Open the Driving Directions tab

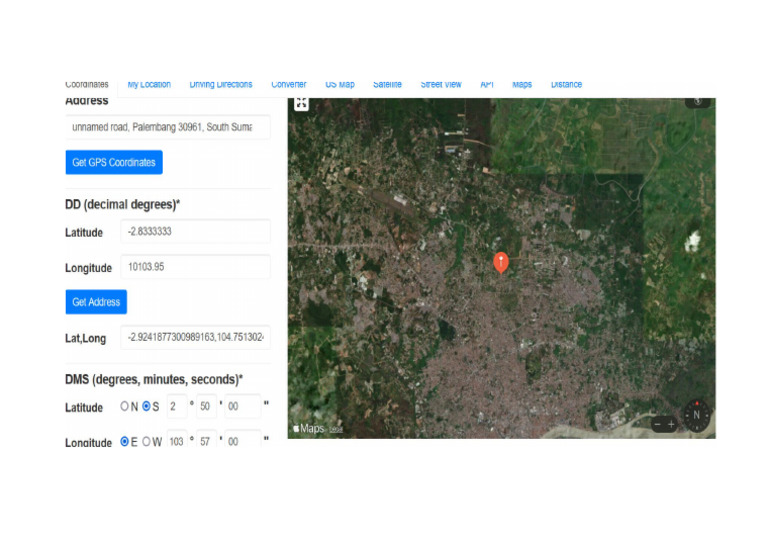(220, 85)
